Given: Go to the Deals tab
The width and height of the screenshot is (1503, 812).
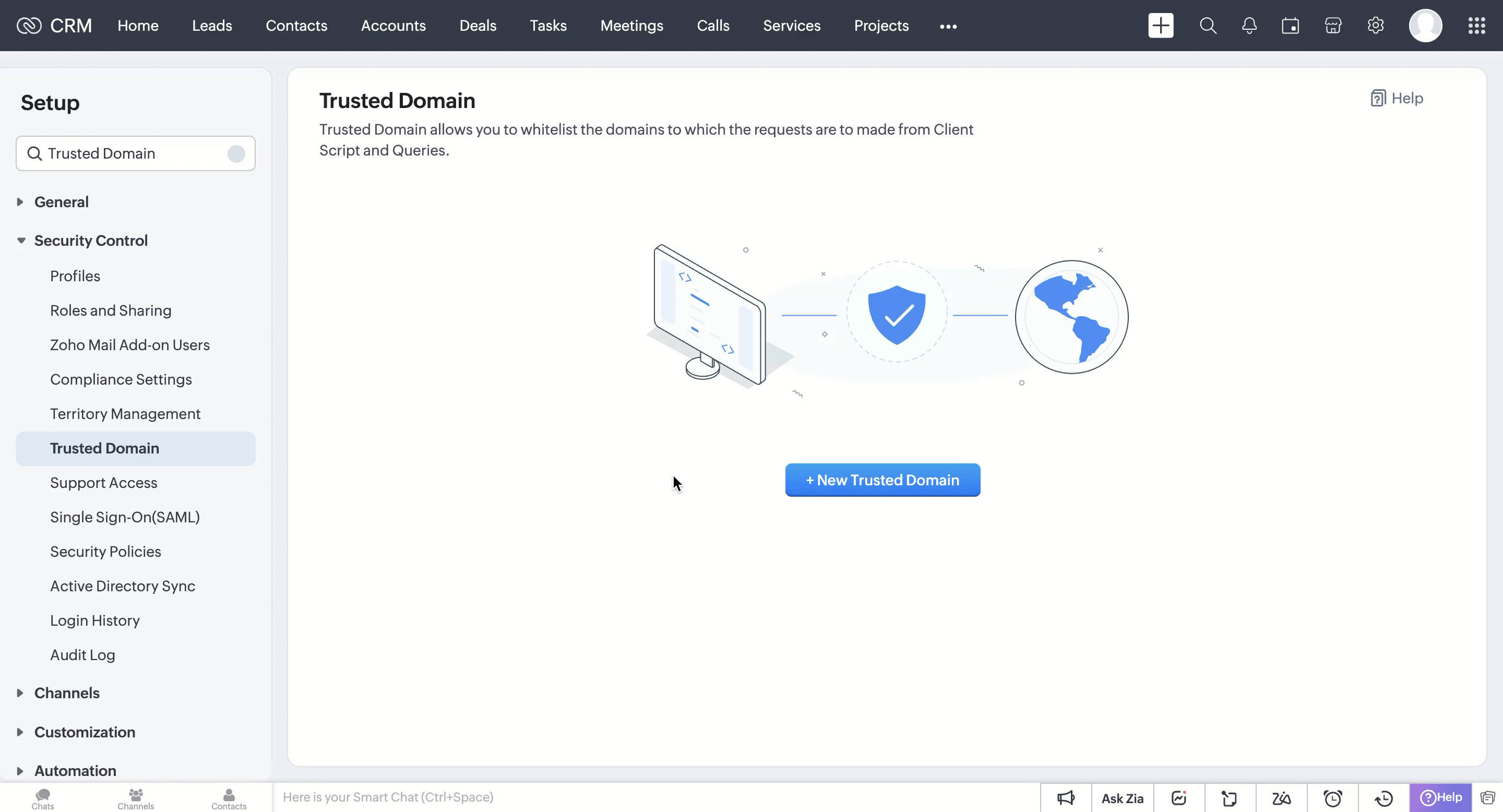Looking at the screenshot, I should click(x=478, y=26).
